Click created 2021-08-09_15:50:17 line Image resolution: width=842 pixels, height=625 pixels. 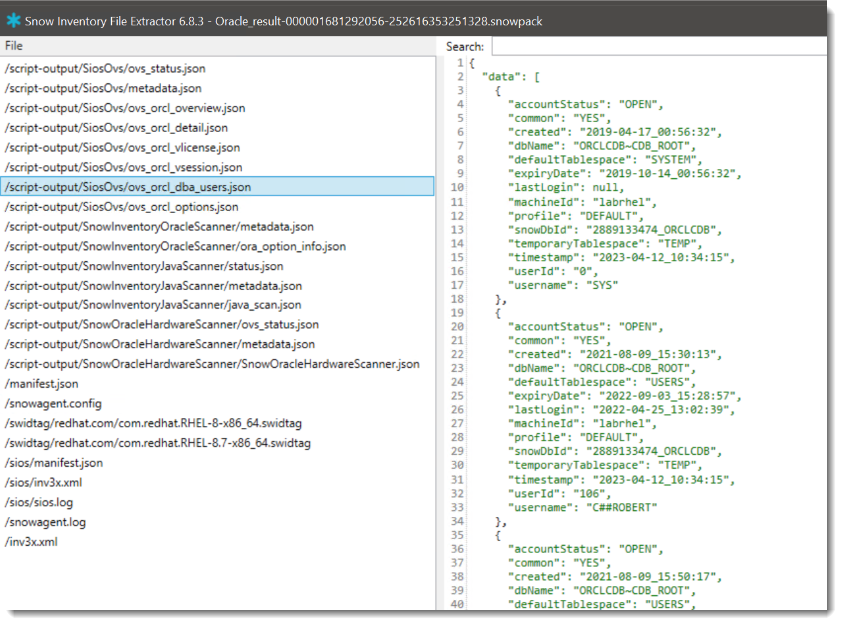click(x=615, y=577)
